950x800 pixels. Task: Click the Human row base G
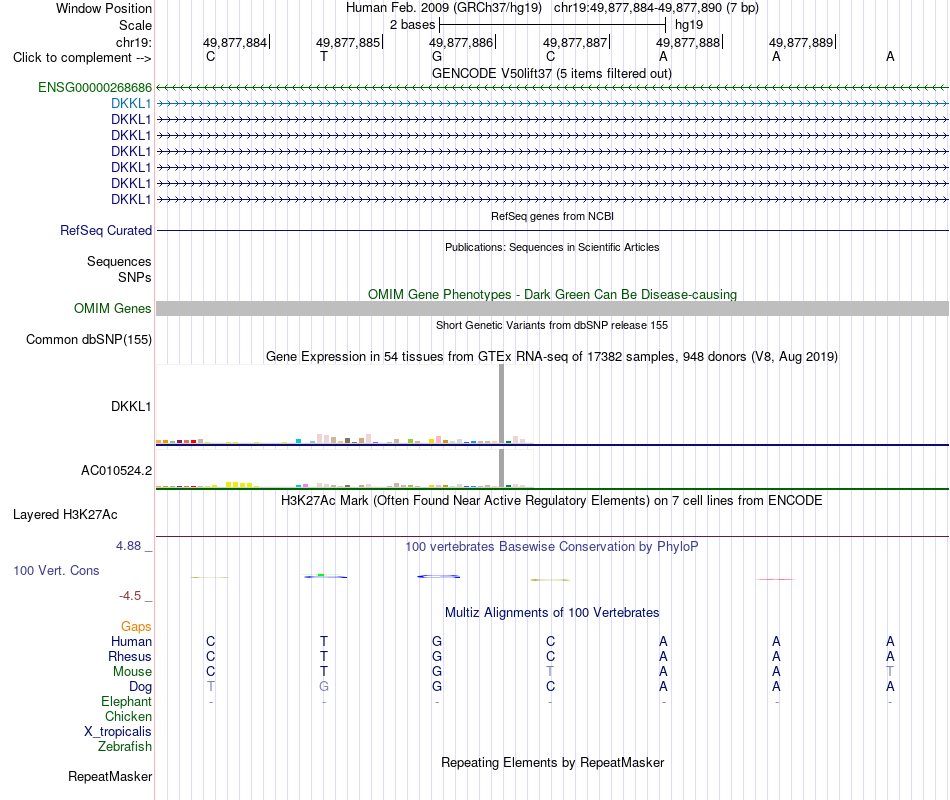pyautogui.click(x=437, y=641)
